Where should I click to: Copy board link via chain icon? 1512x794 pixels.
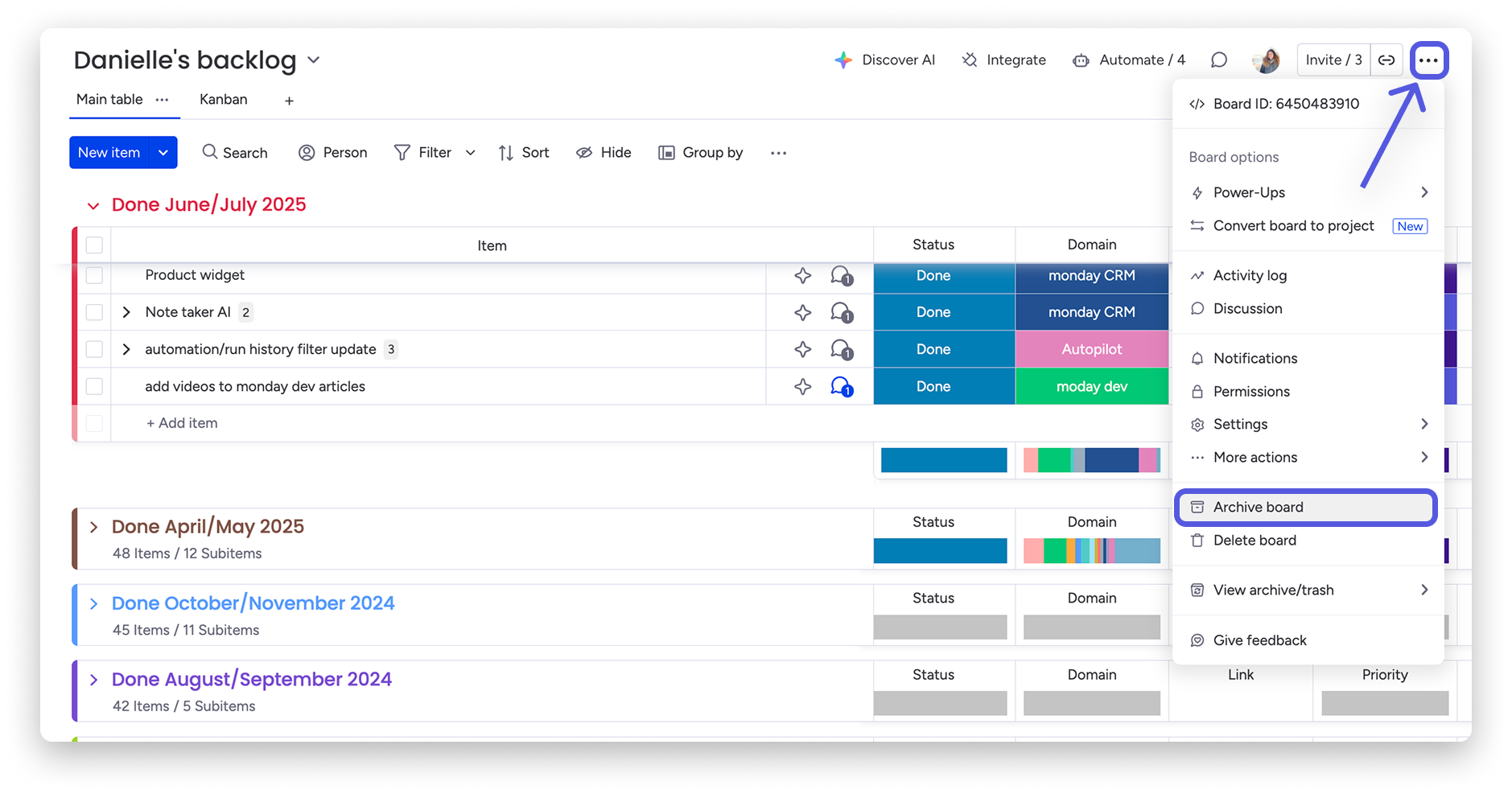[x=1386, y=60]
